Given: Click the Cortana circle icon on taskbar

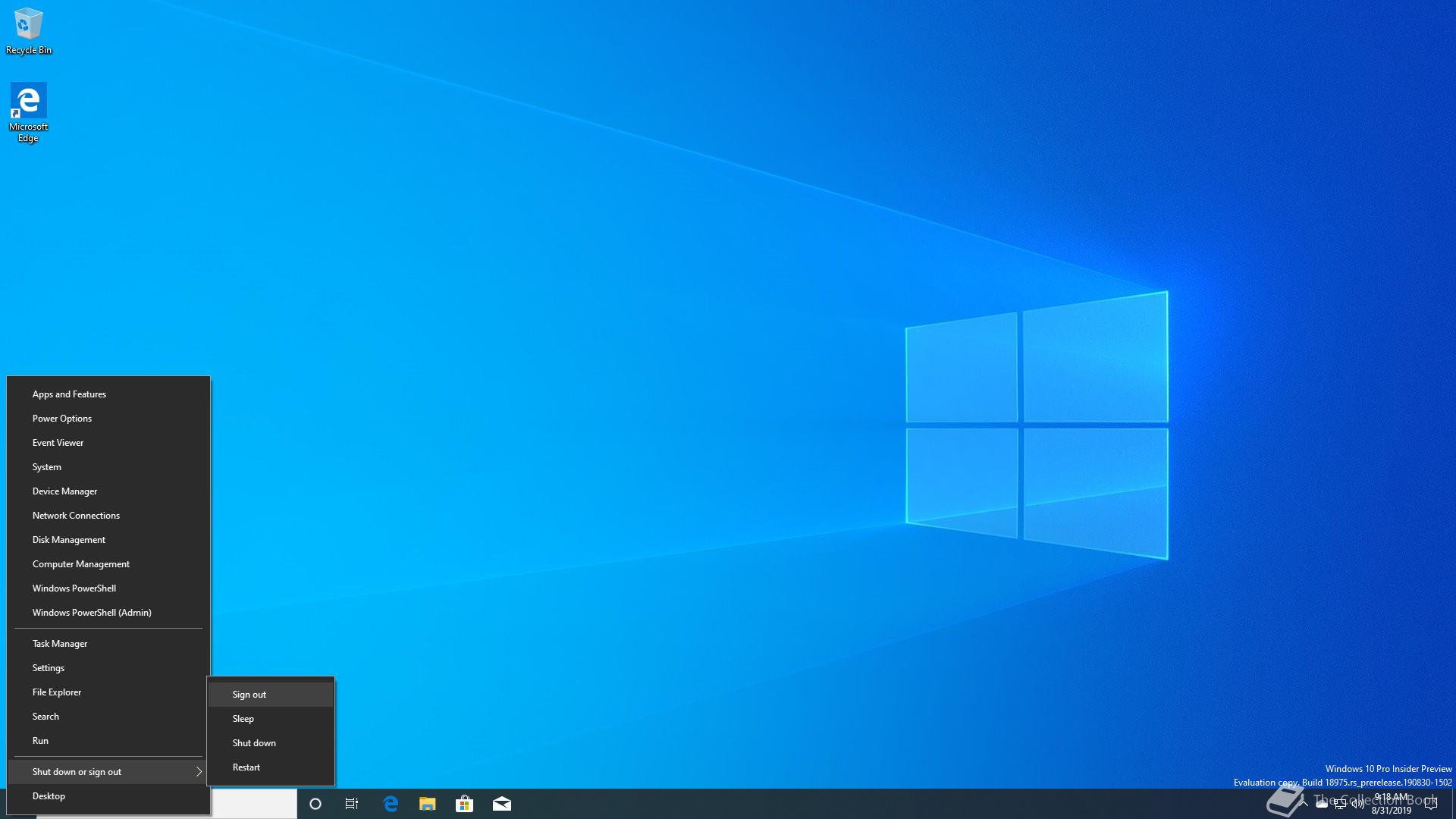Looking at the screenshot, I should point(315,804).
